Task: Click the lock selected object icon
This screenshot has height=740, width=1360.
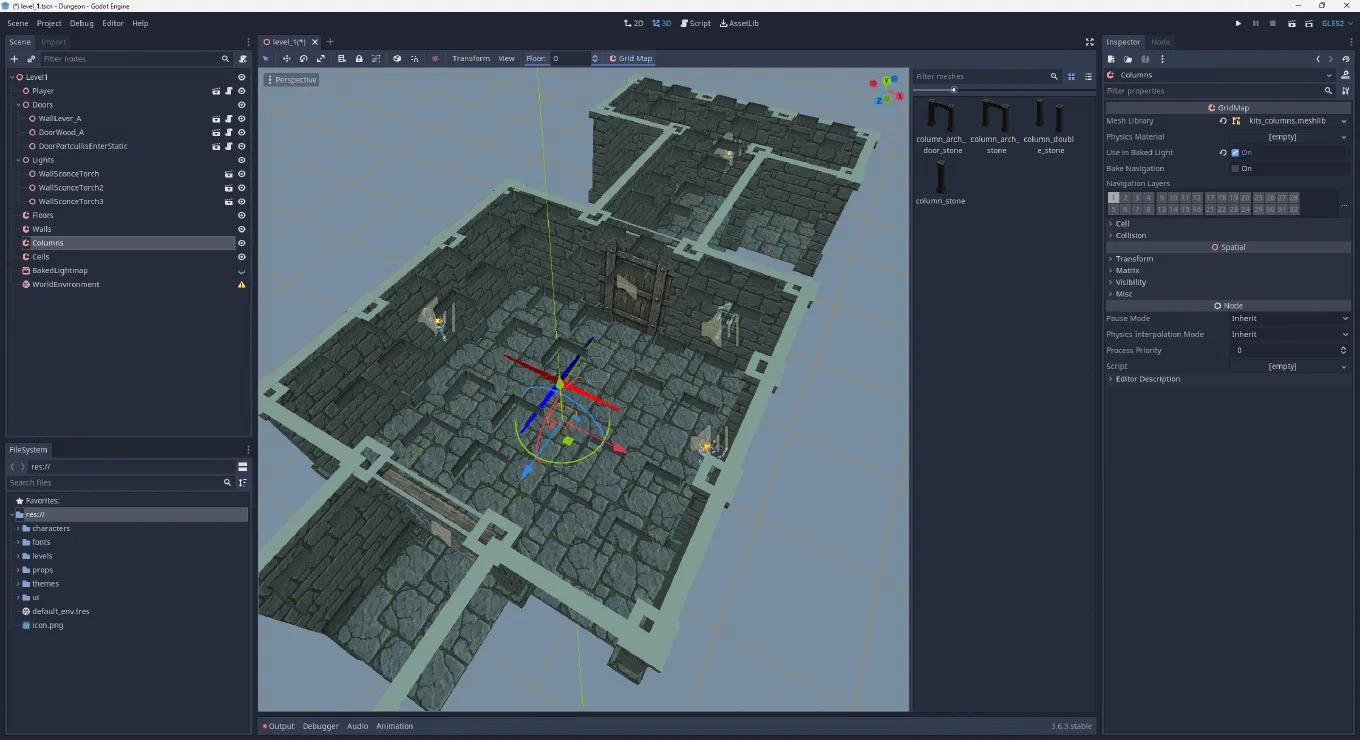Action: [359, 58]
